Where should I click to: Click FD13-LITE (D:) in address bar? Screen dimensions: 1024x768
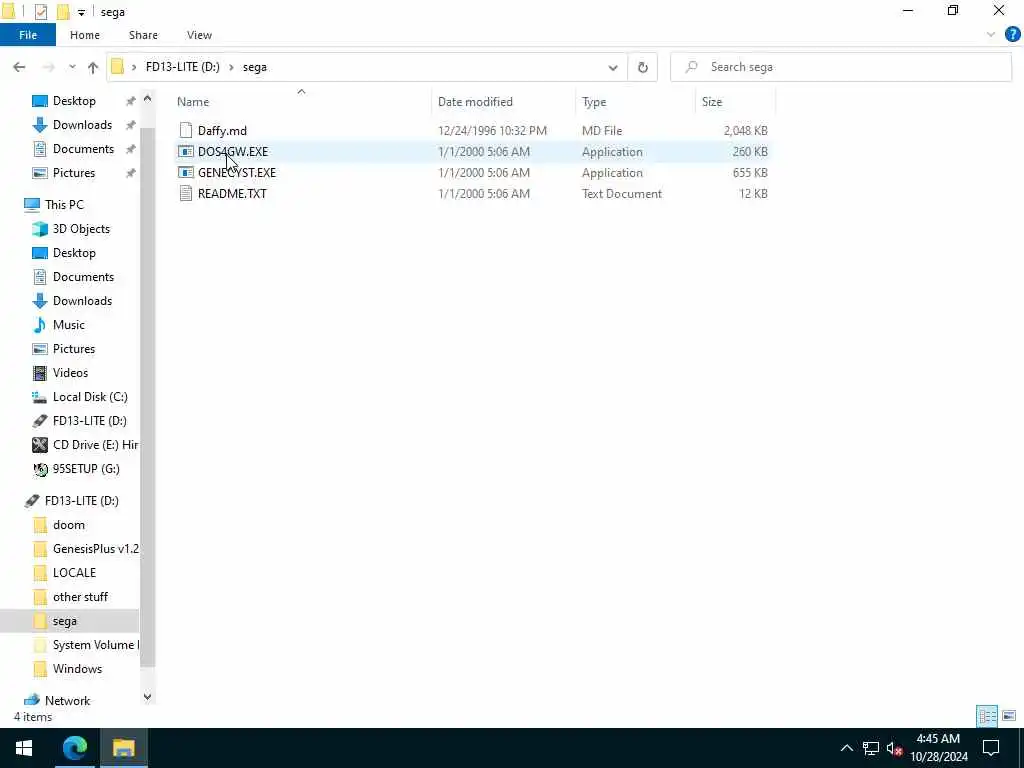pos(182,67)
